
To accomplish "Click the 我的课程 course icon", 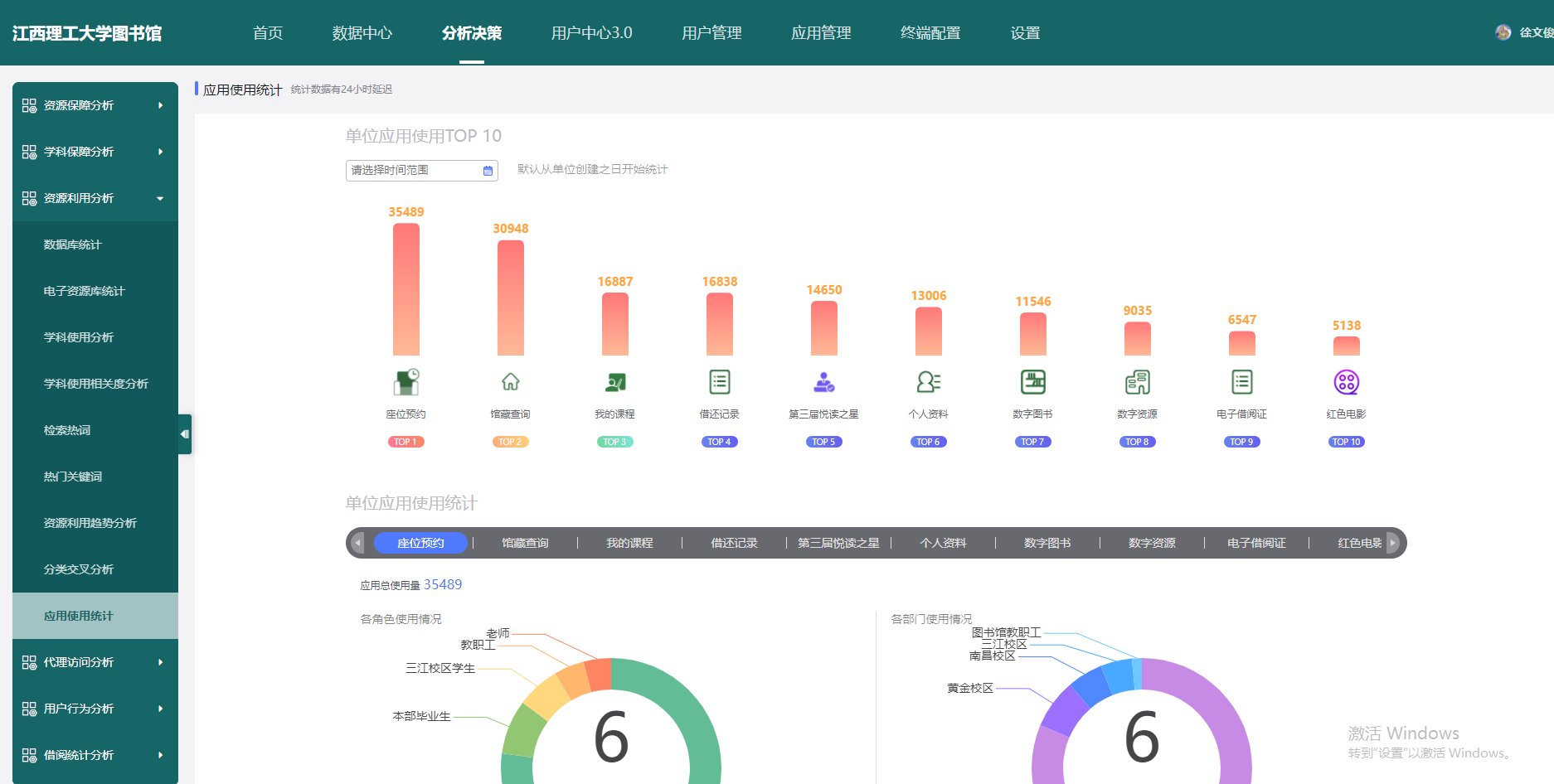I will (615, 382).
